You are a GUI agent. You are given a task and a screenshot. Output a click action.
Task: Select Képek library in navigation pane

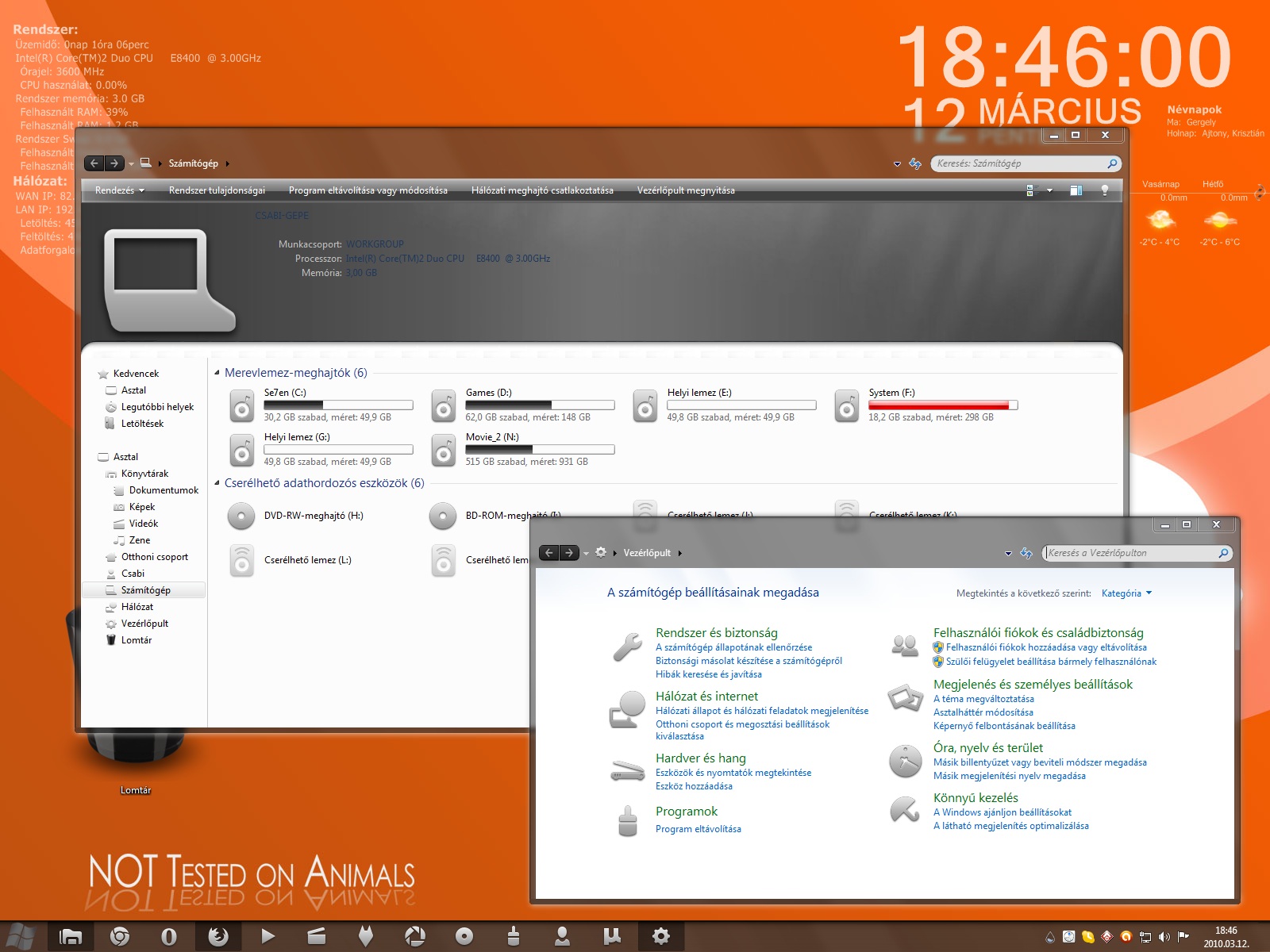point(141,507)
